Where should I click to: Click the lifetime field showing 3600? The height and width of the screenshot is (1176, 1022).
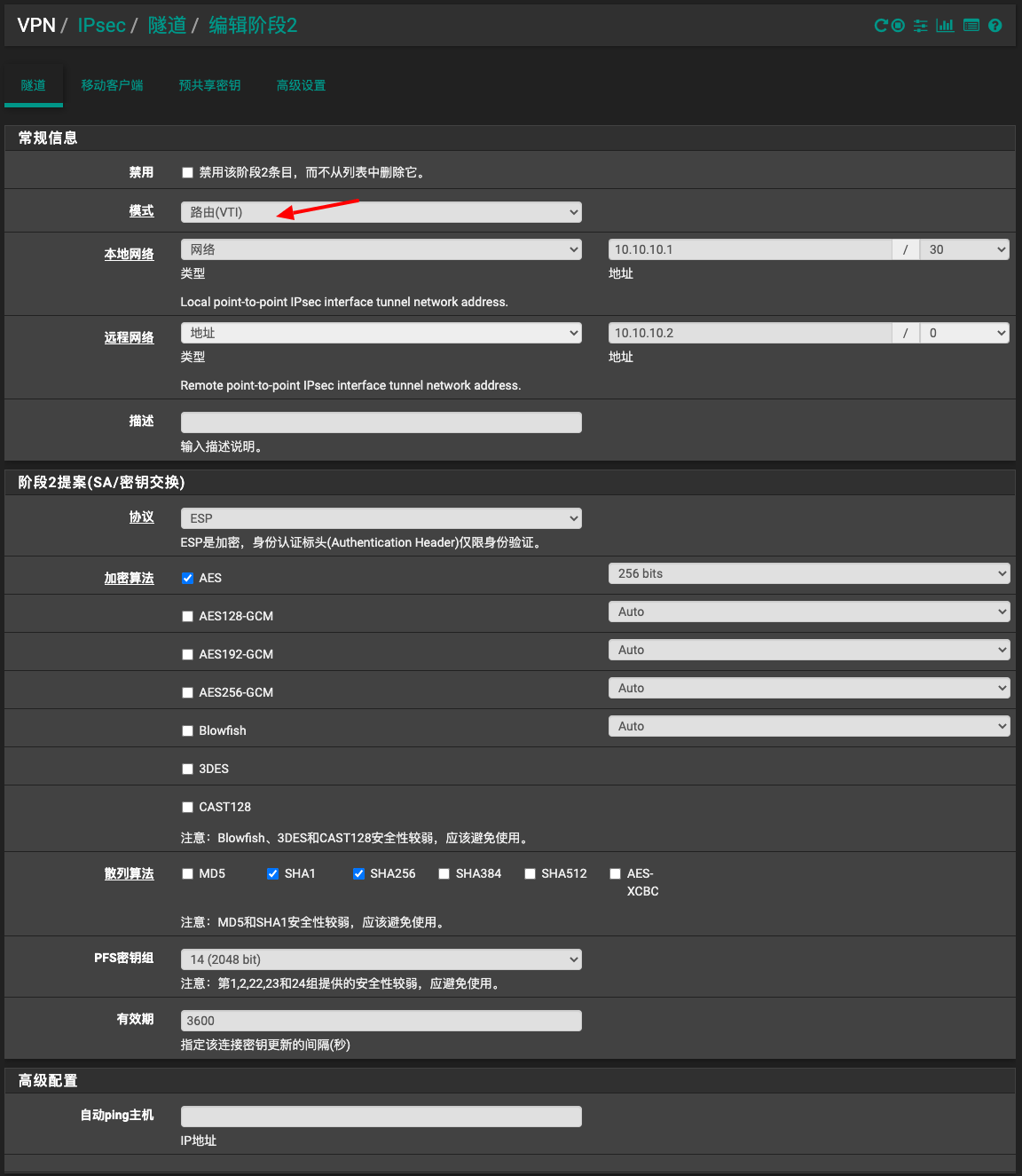coord(381,1021)
